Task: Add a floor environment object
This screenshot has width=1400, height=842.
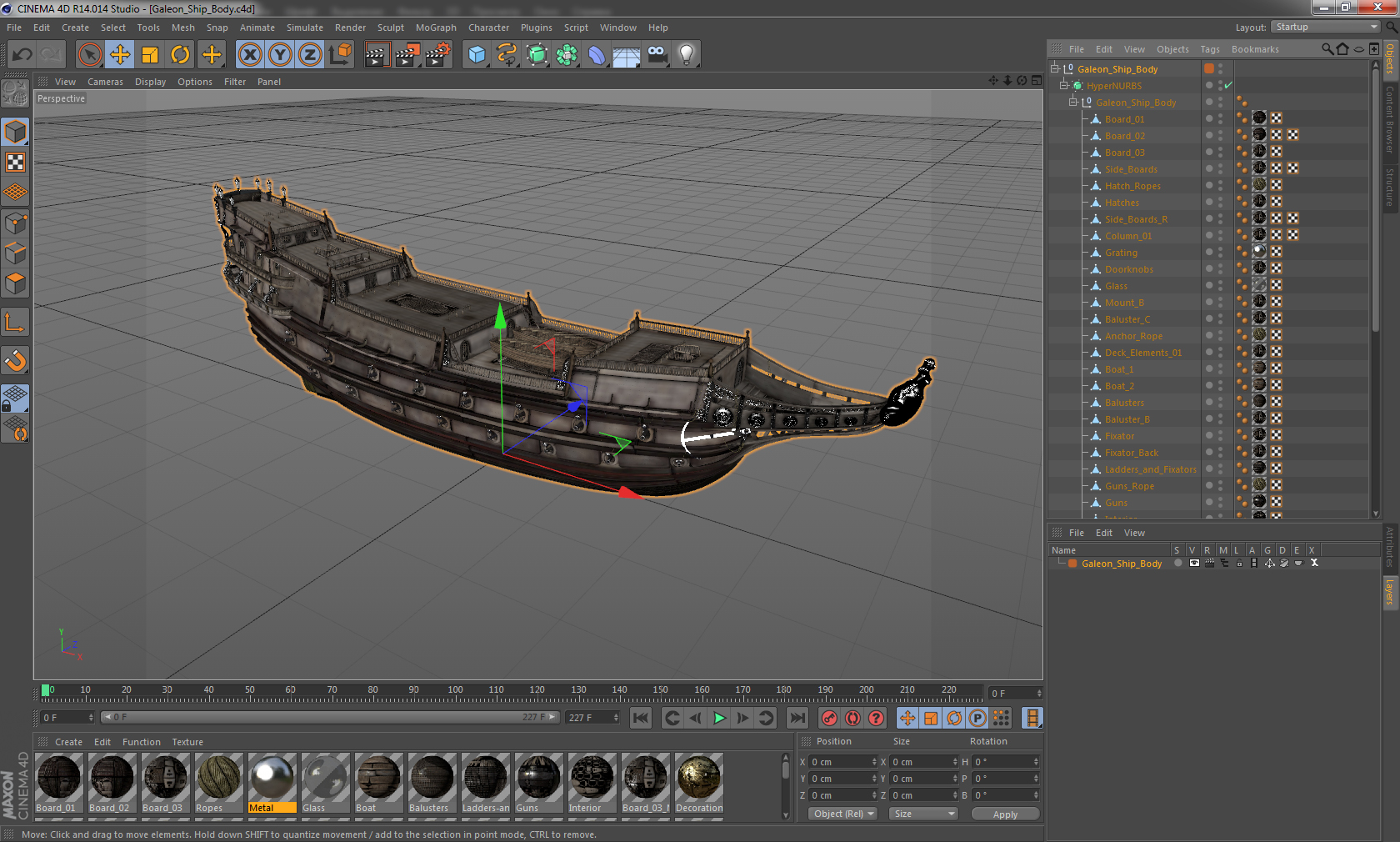Action: [x=627, y=55]
